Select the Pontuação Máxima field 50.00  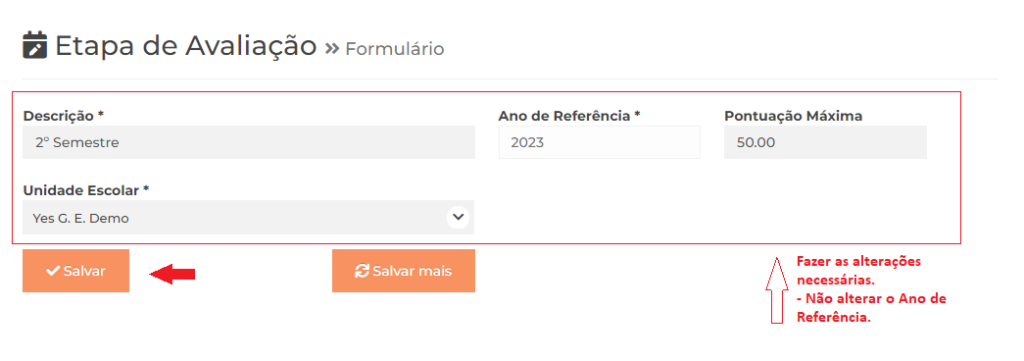(x=825, y=142)
